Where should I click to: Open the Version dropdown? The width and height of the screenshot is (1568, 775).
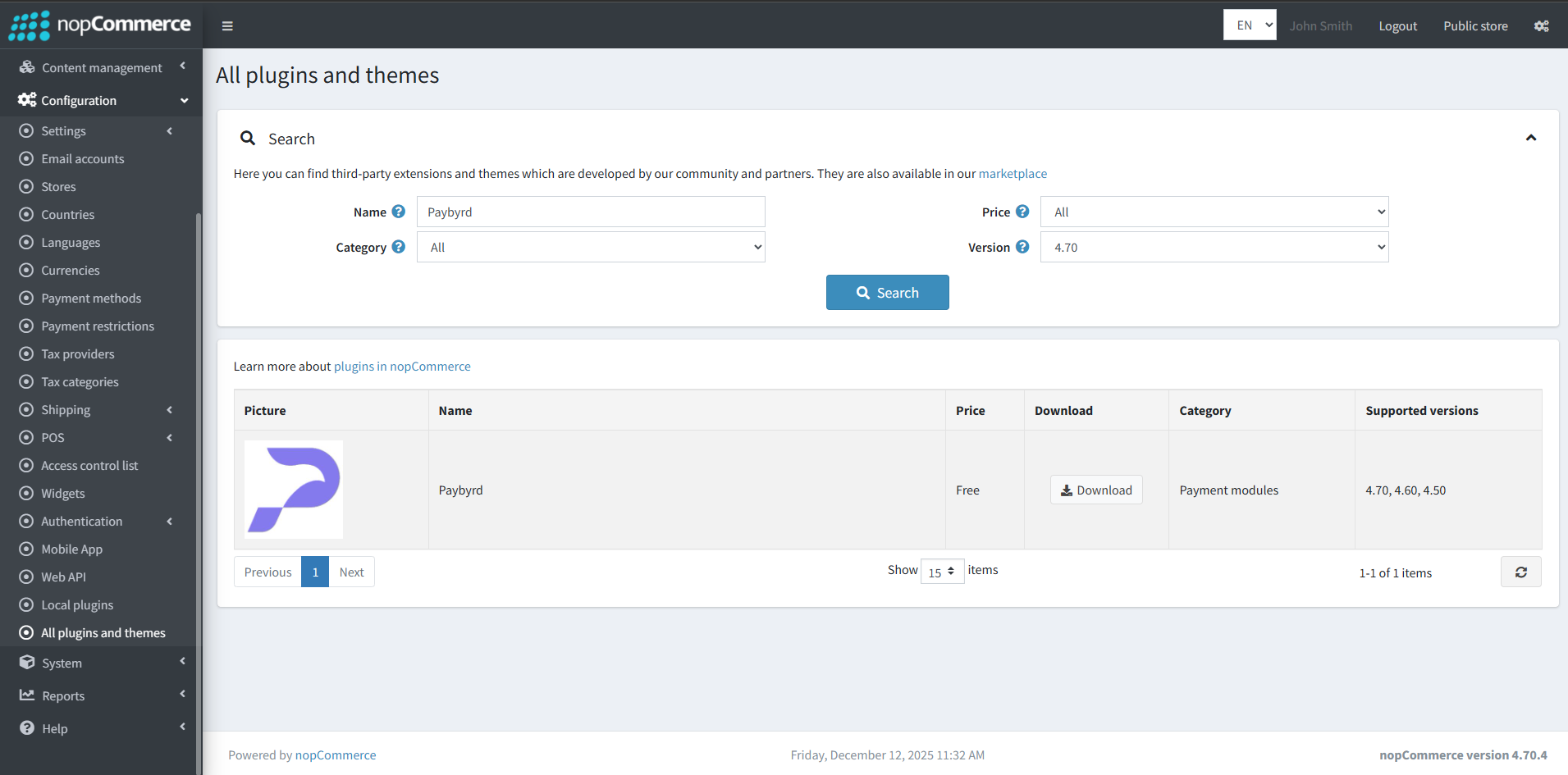point(1214,246)
